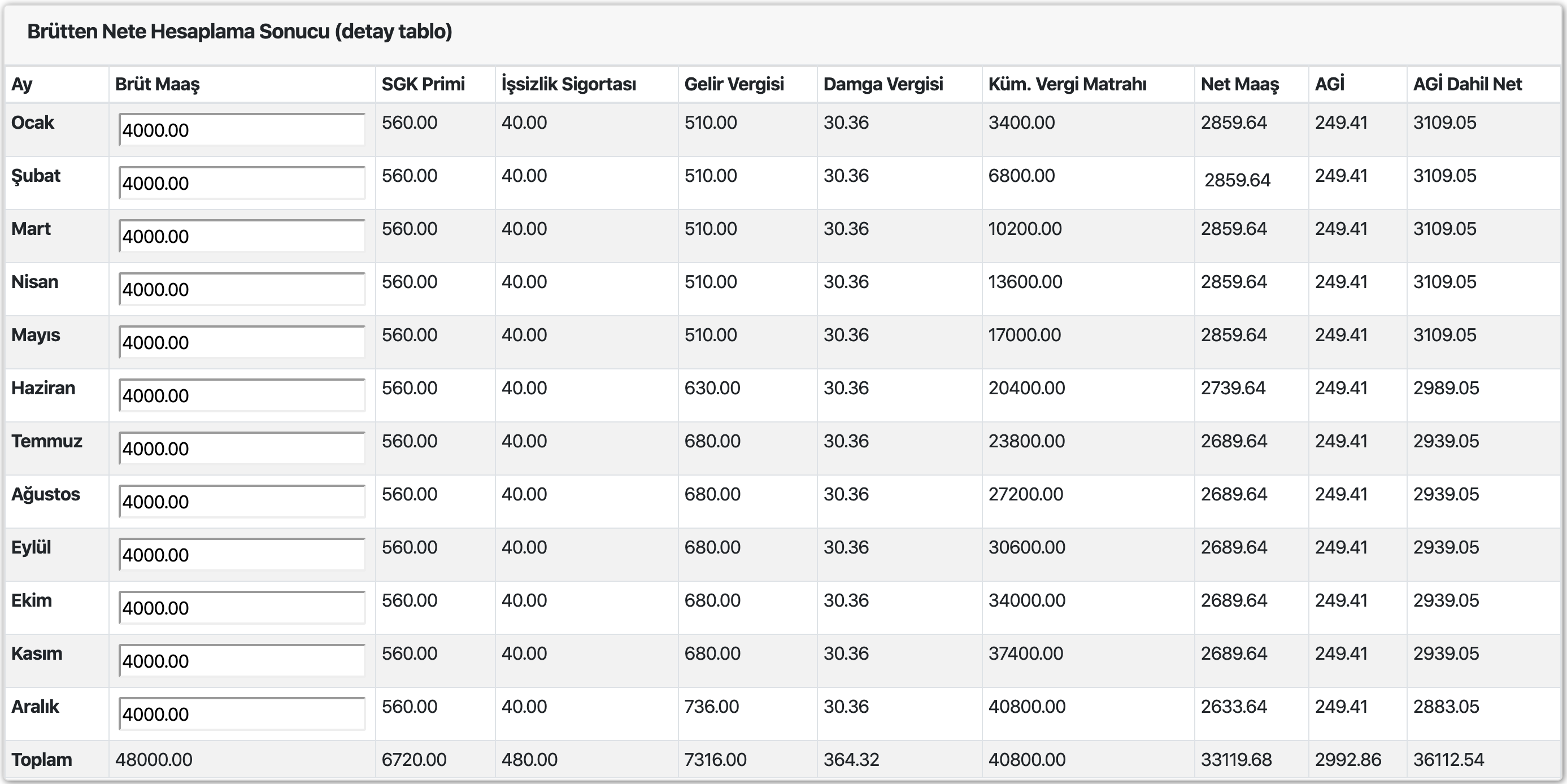Click Kasım cumulative tax base 37400.00
The image size is (1567, 784).
click(1026, 653)
